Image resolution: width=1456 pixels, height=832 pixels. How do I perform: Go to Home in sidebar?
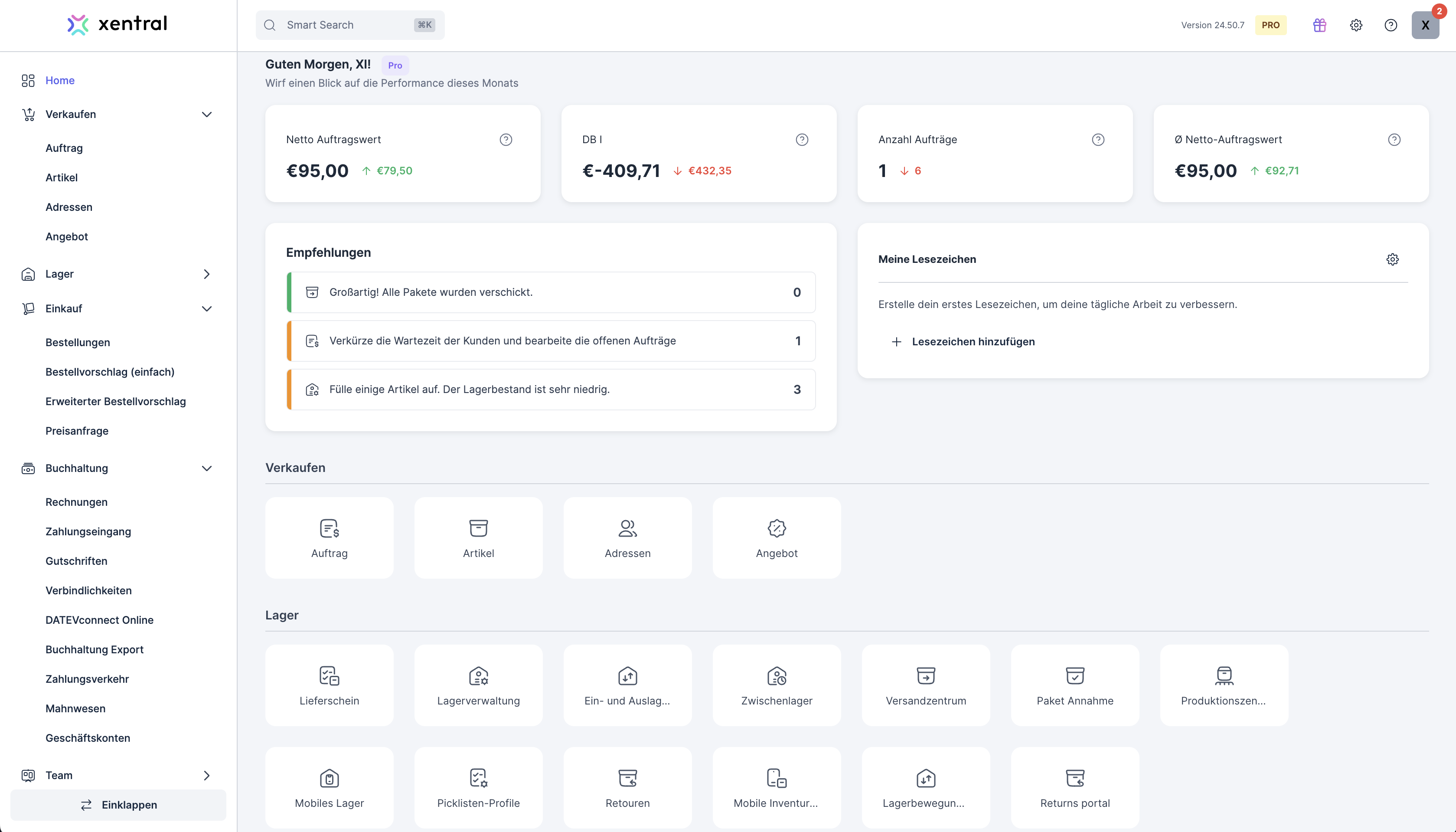pyautogui.click(x=60, y=81)
